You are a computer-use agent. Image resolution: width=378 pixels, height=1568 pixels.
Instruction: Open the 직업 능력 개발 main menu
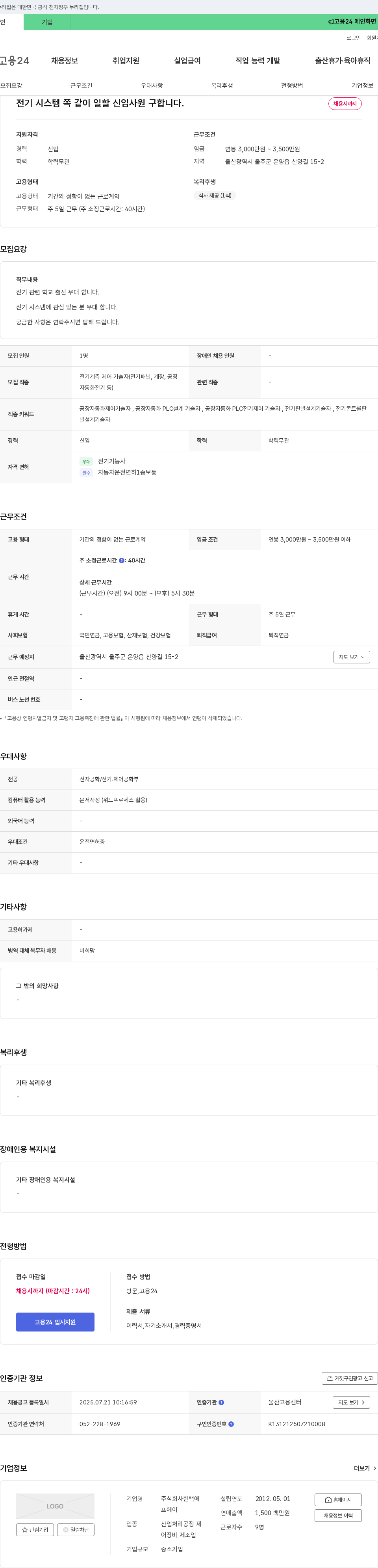point(258,61)
